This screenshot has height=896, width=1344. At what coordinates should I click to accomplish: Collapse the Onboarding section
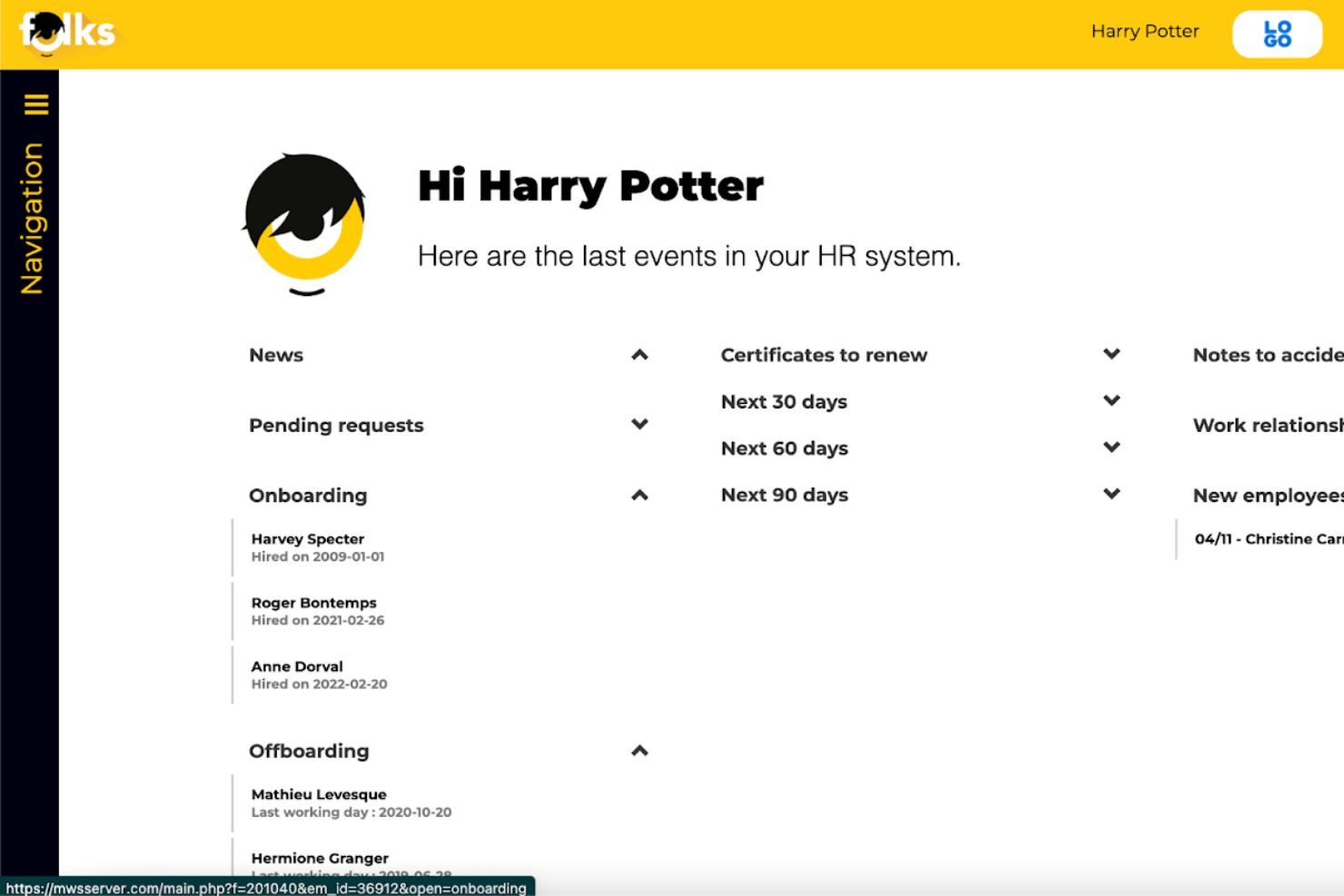[640, 495]
